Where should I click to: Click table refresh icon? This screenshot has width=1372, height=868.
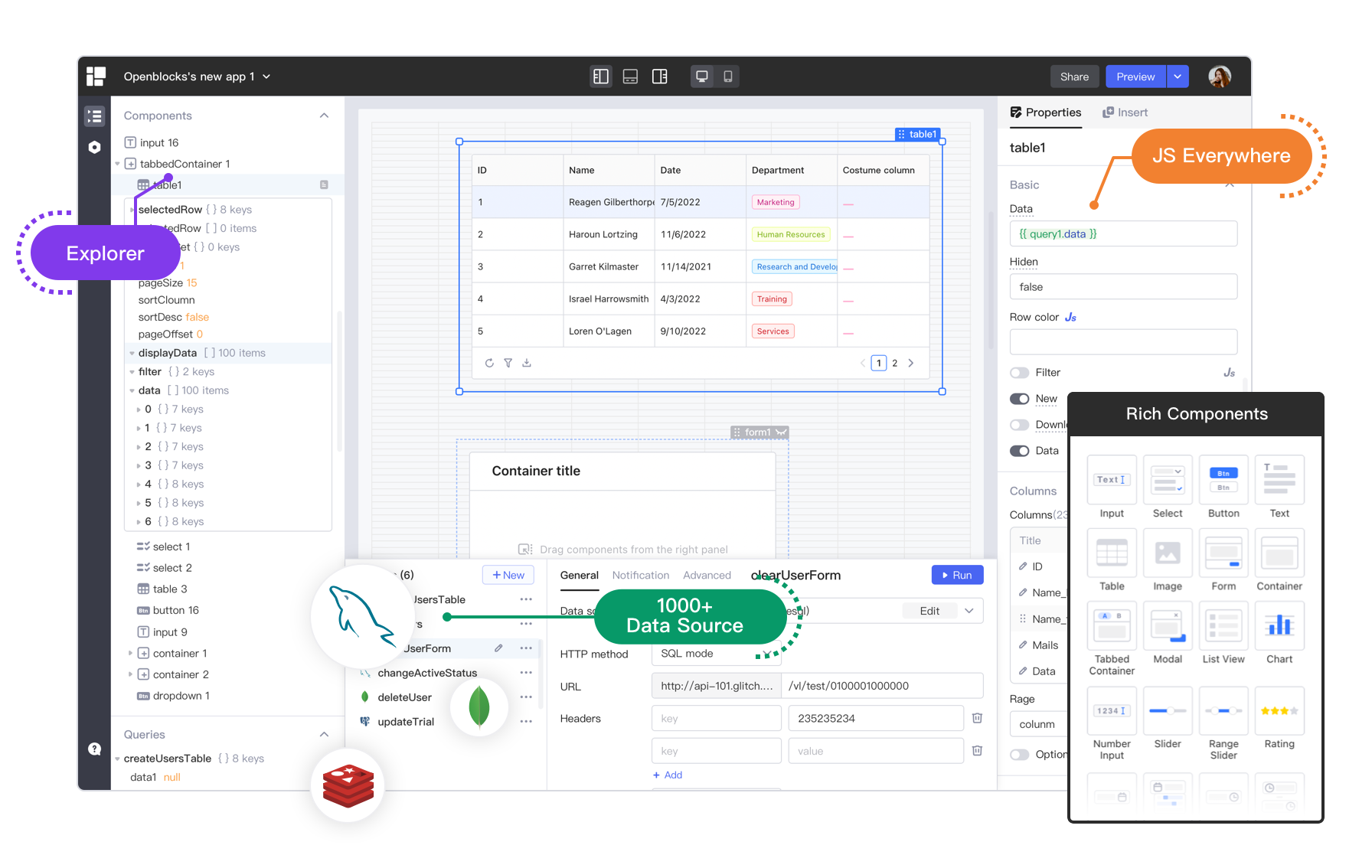click(489, 363)
